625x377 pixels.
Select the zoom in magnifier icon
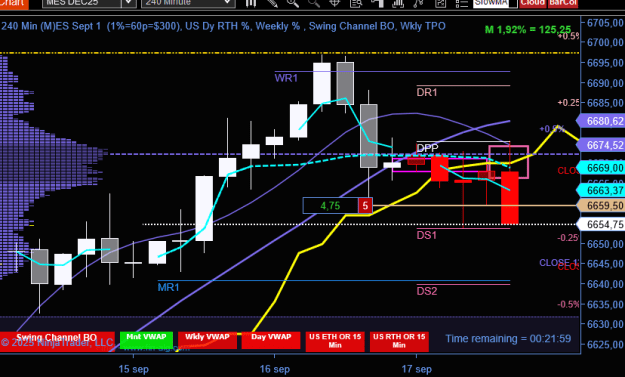293,3
